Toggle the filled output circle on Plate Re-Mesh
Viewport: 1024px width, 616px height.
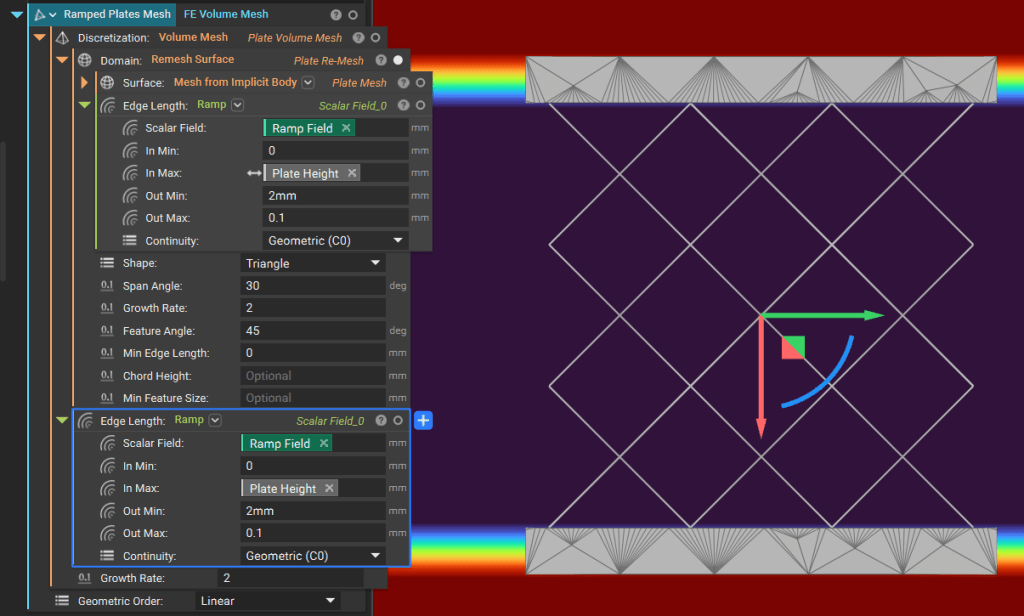tap(398, 60)
